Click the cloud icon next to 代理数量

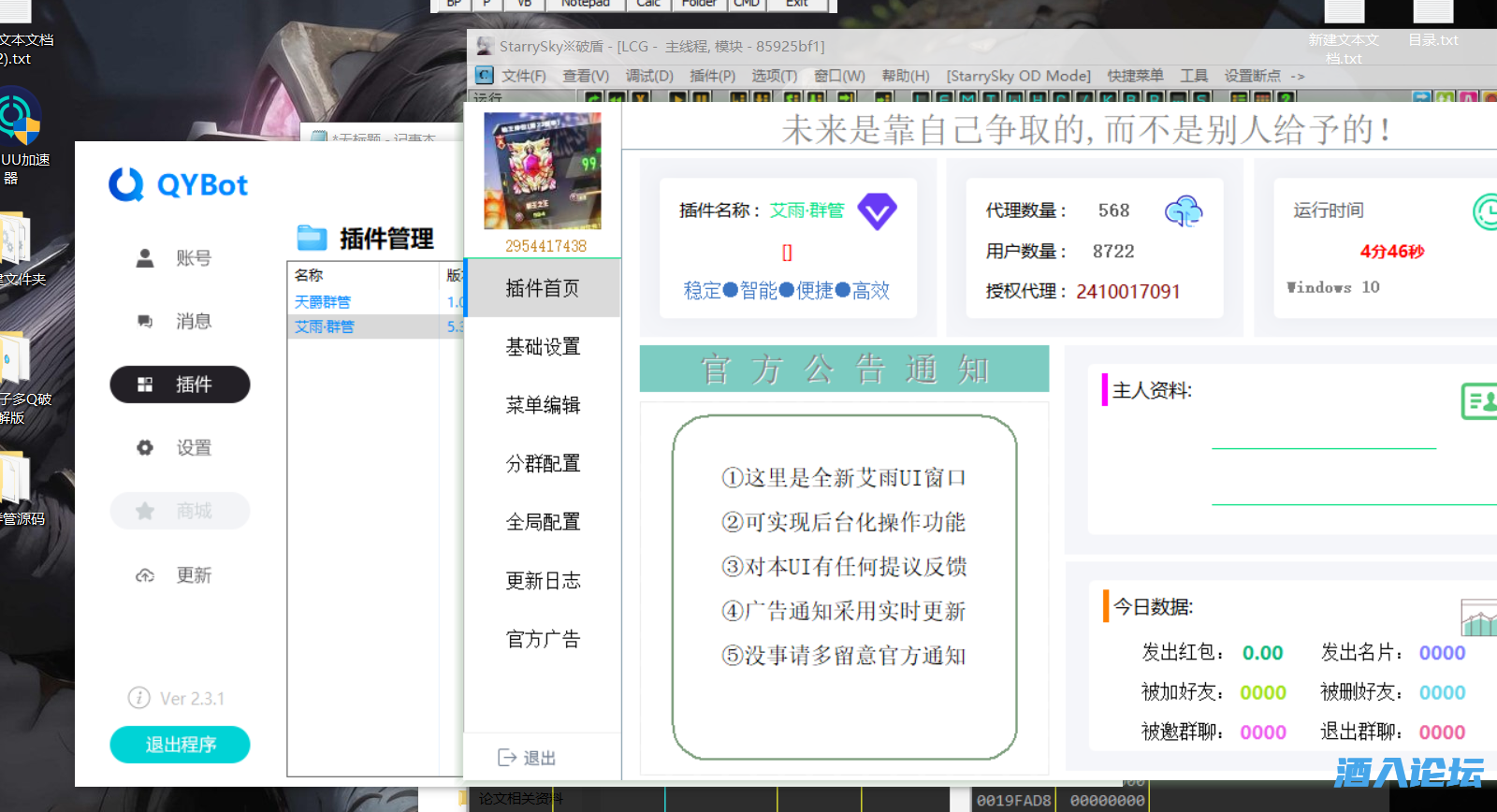pyautogui.click(x=1184, y=211)
